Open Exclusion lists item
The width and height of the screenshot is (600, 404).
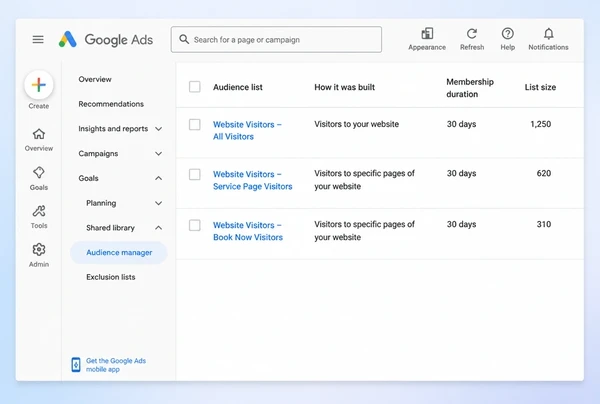click(x=111, y=277)
